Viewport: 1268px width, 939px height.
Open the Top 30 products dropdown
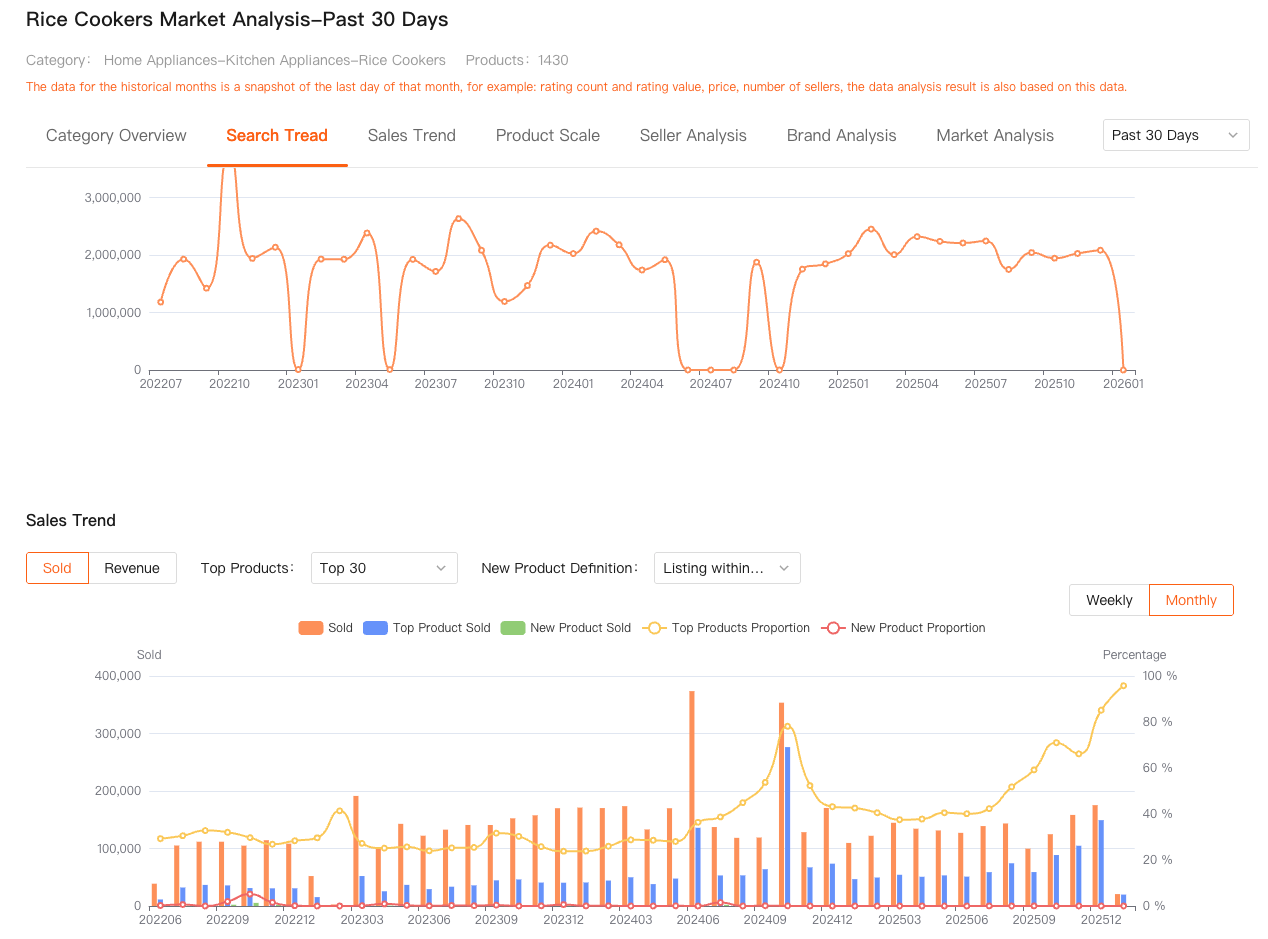coord(383,568)
